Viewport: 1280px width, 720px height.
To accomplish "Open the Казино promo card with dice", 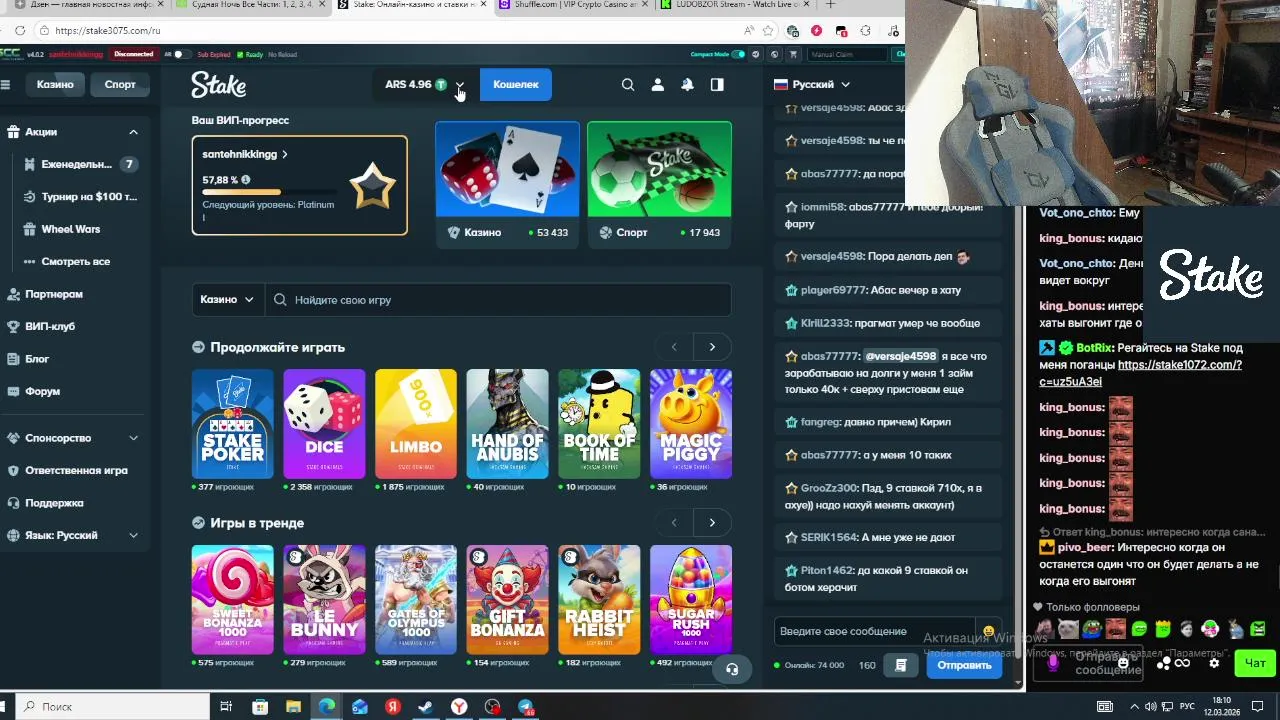I will (x=507, y=183).
